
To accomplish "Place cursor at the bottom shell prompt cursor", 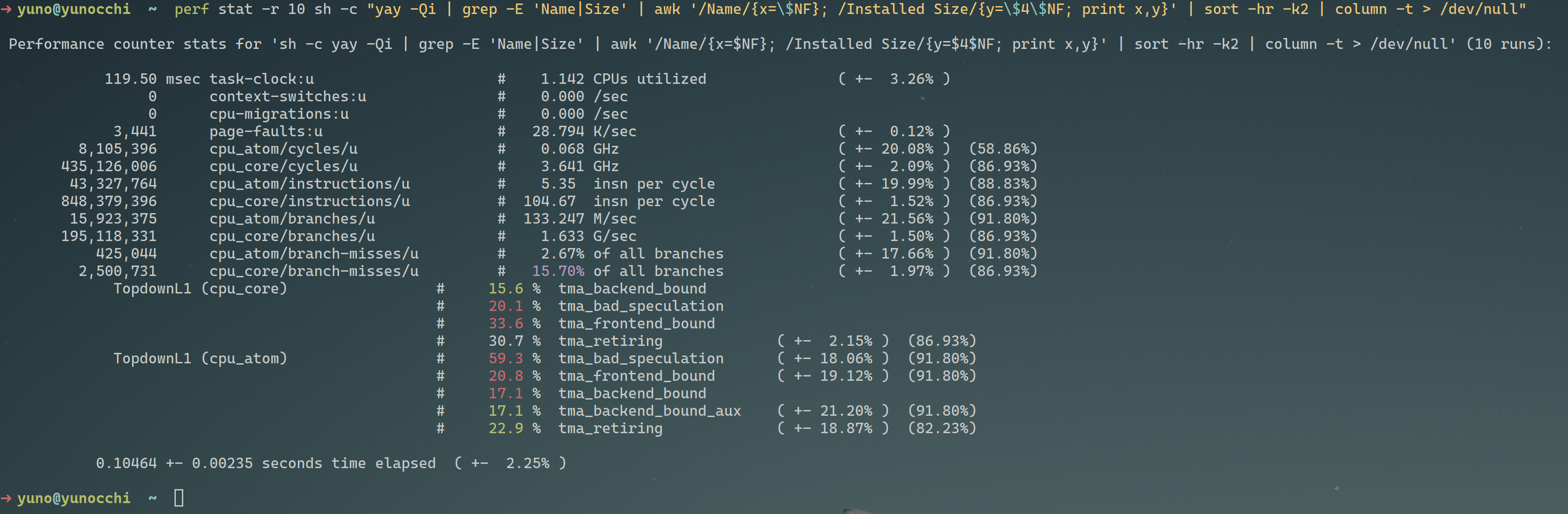I will pos(178,498).
